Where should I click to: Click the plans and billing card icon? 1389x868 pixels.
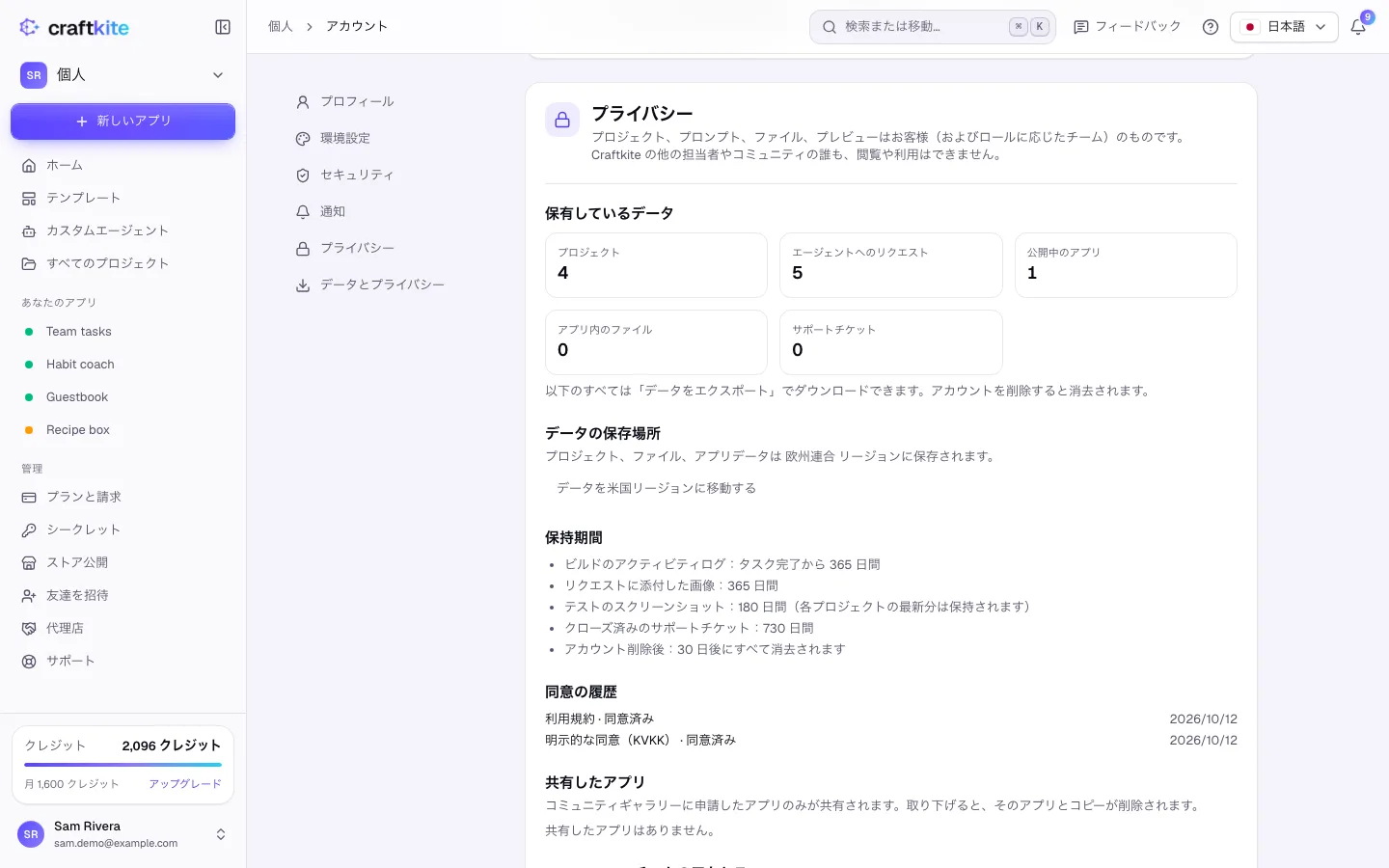point(29,498)
